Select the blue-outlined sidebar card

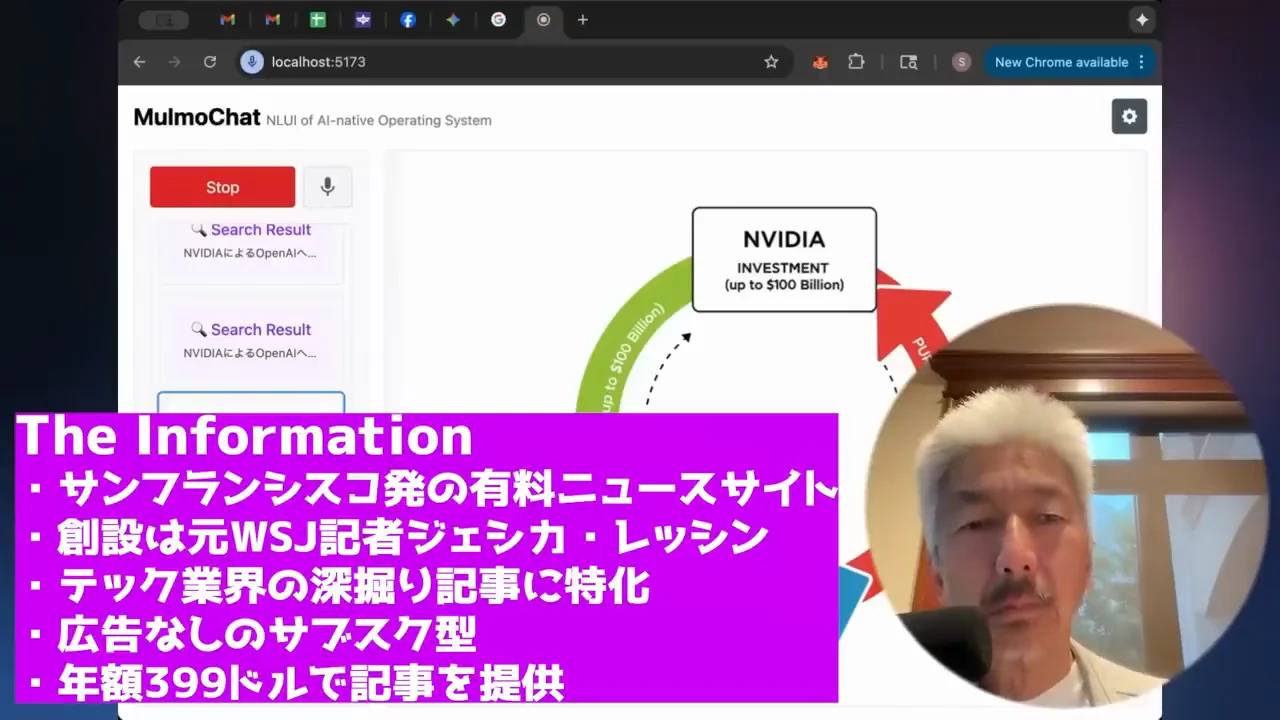coord(251,402)
